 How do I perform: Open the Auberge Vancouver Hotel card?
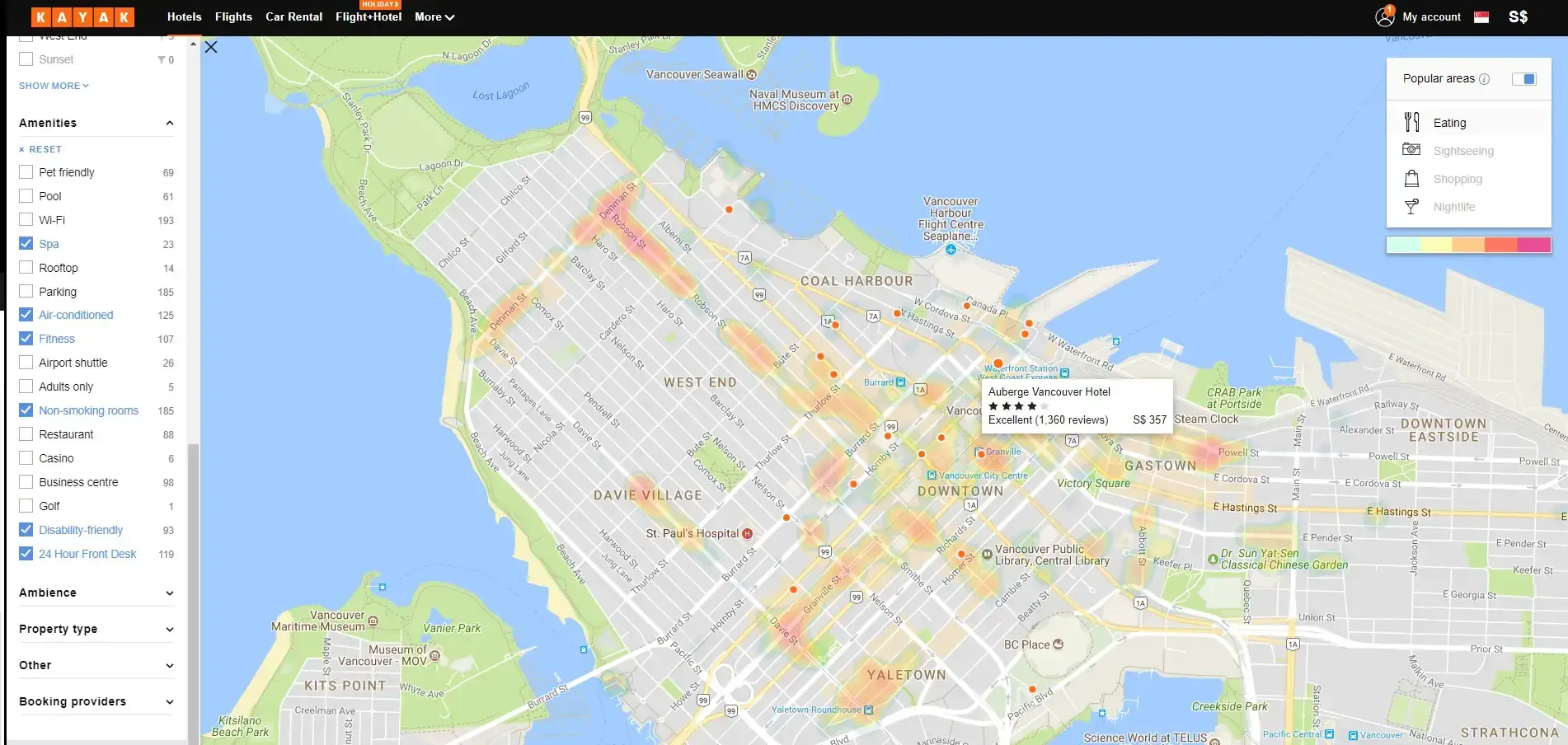point(1077,405)
